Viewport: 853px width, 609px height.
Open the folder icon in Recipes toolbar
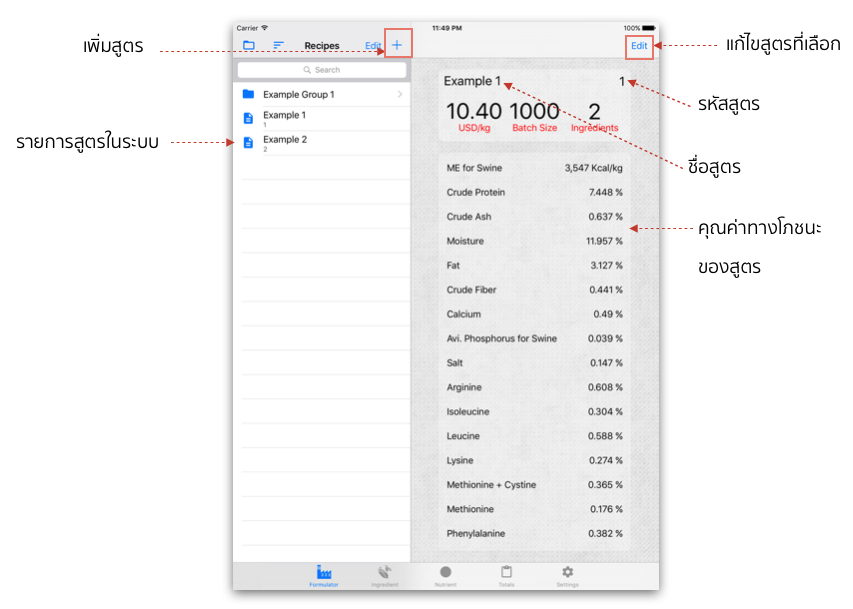tap(249, 45)
